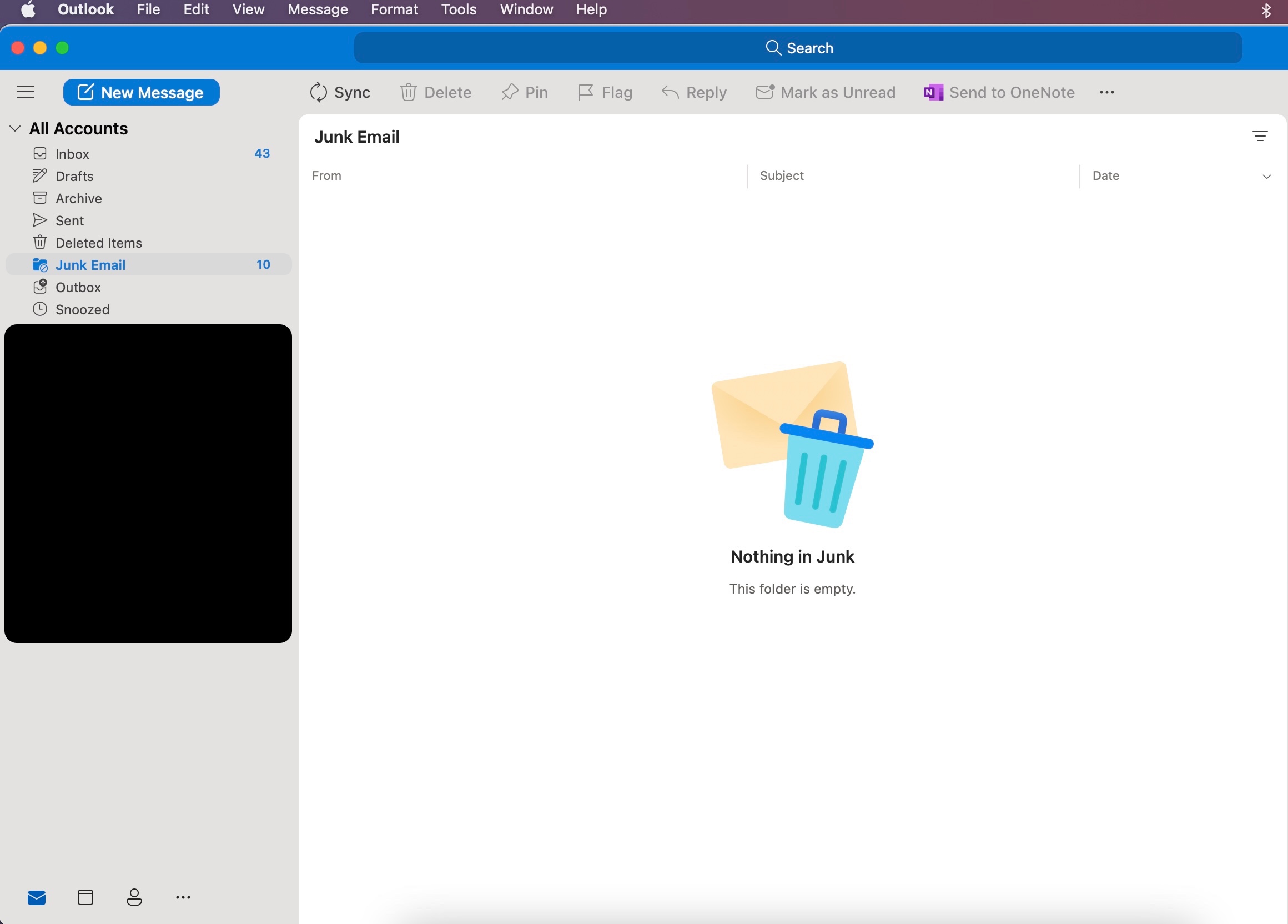
Task: Click the sidebar toggle hamburger icon
Action: point(27,92)
